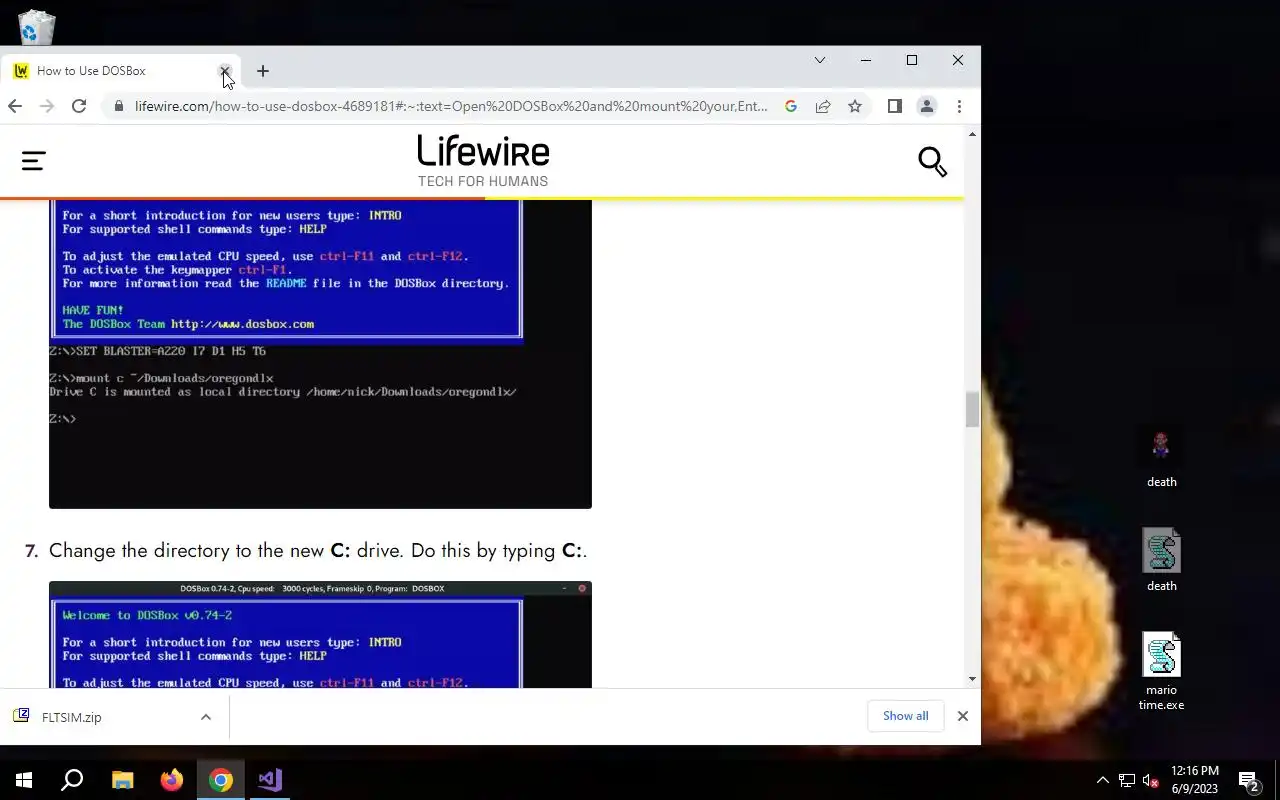
Task: Select the step 7 instruction text
Action: click(x=317, y=551)
